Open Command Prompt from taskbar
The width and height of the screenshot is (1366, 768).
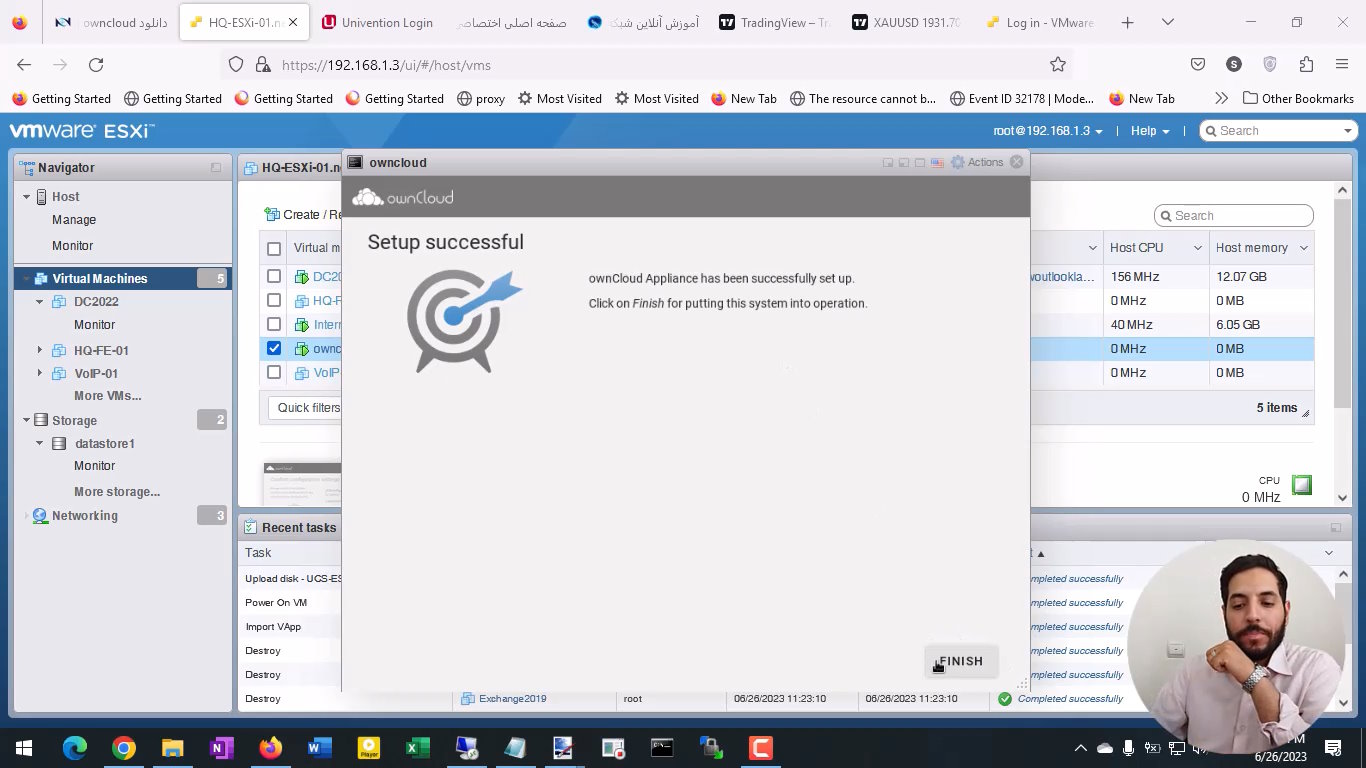(x=662, y=748)
